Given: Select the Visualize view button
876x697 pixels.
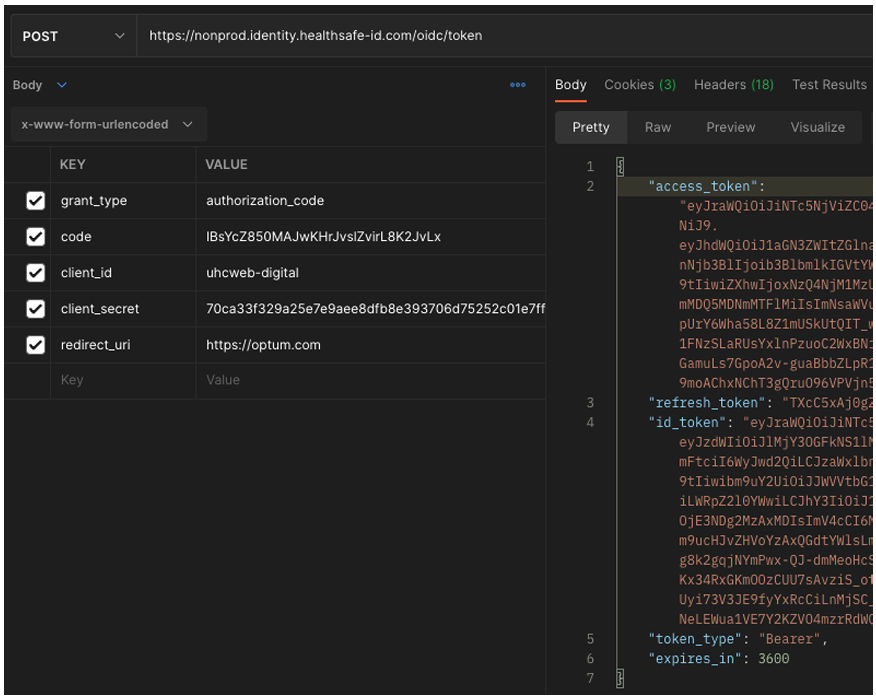Looking at the screenshot, I should 817,127.
